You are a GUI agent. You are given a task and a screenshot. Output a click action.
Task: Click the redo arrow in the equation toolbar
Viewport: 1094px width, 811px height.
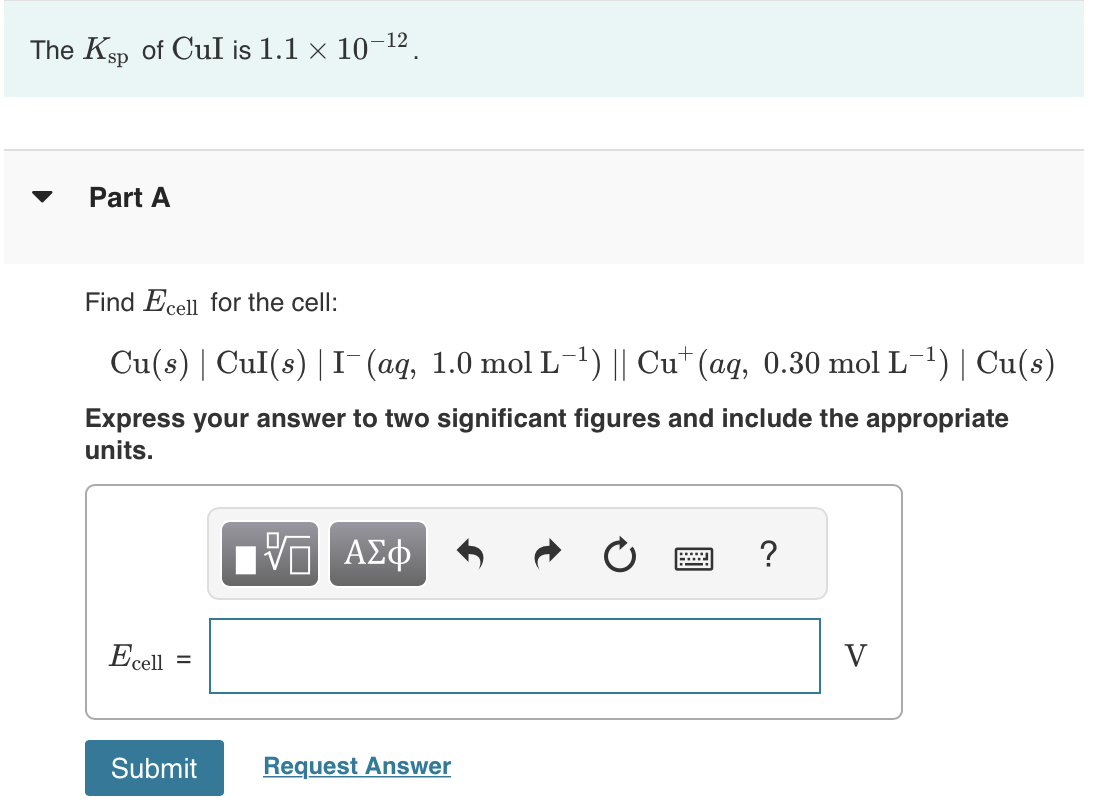546,556
